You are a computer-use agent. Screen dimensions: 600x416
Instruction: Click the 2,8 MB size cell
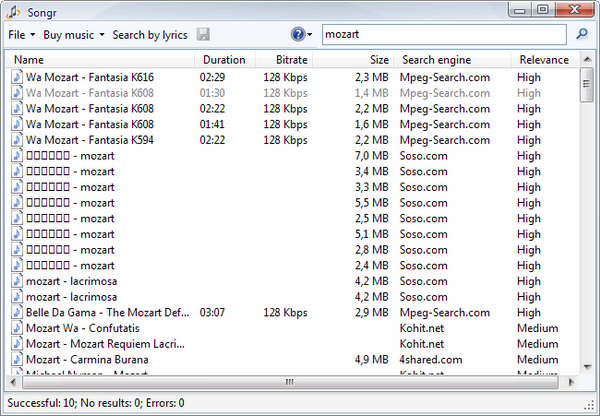click(x=372, y=250)
